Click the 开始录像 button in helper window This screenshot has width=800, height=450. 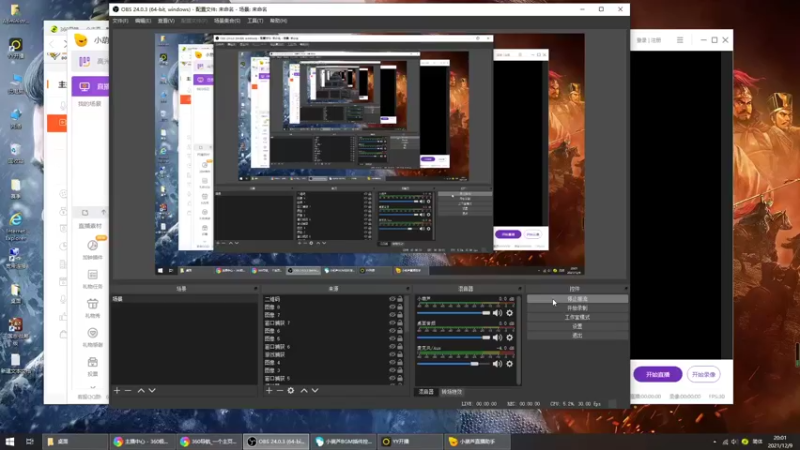coord(704,374)
